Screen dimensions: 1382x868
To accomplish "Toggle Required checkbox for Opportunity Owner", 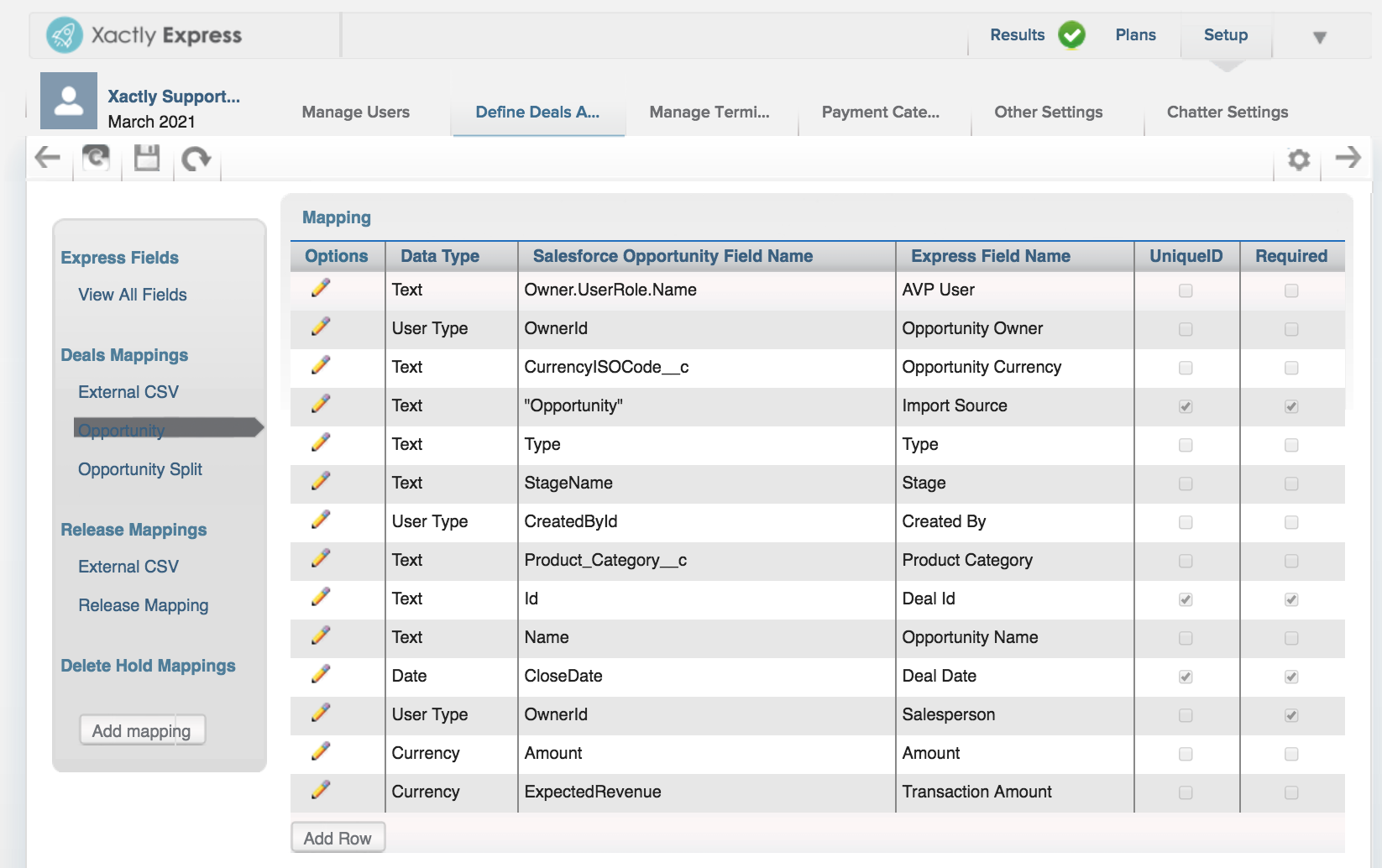I will 1291,329.
